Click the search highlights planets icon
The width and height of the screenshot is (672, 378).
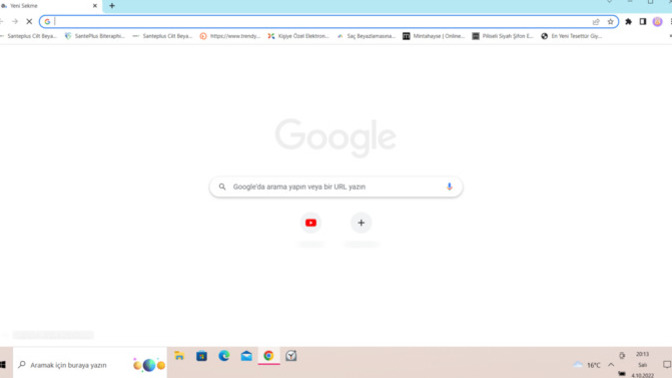[x=149, y=365]
